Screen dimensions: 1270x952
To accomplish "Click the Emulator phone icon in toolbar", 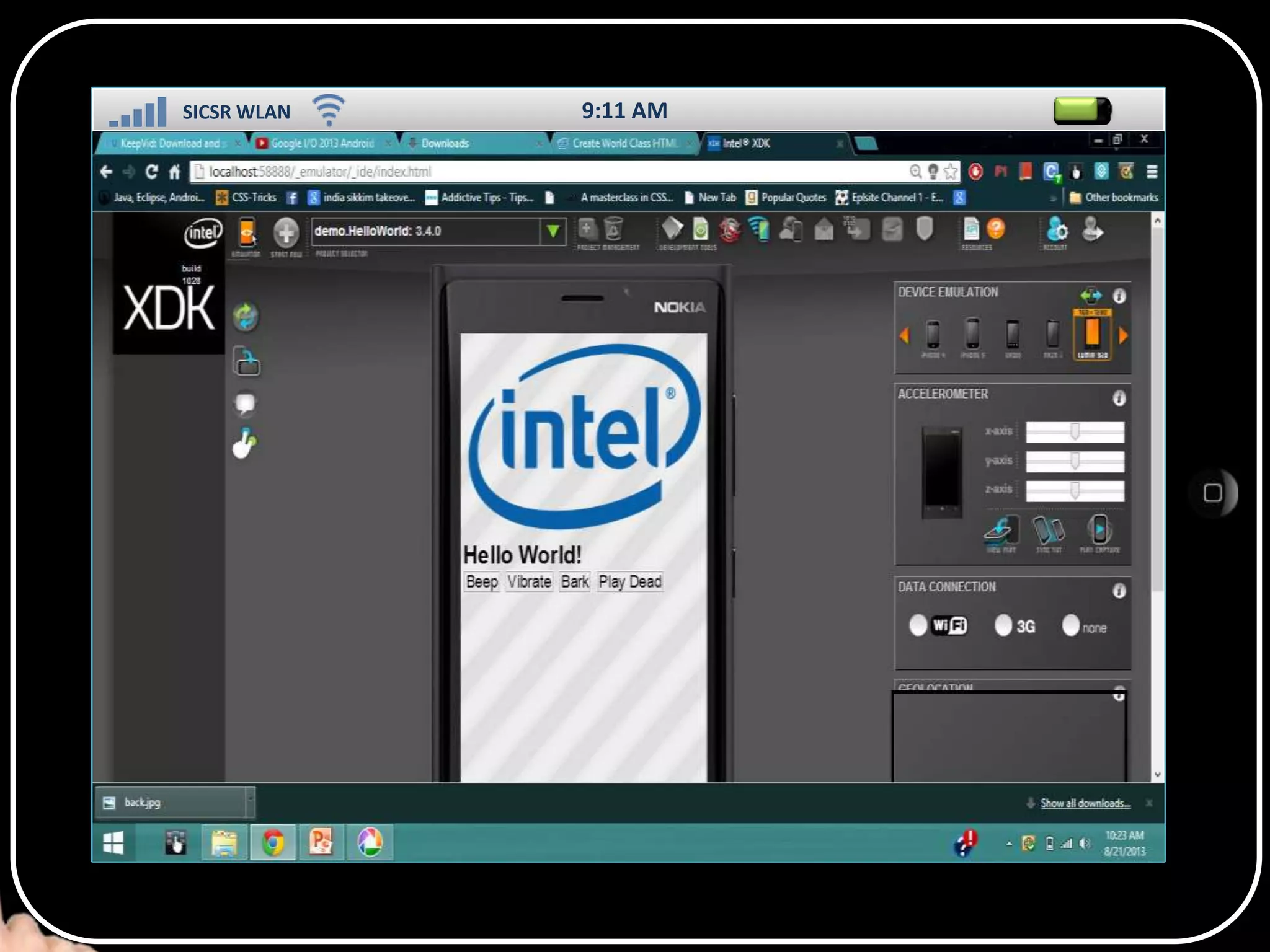I will coord(247,233).
